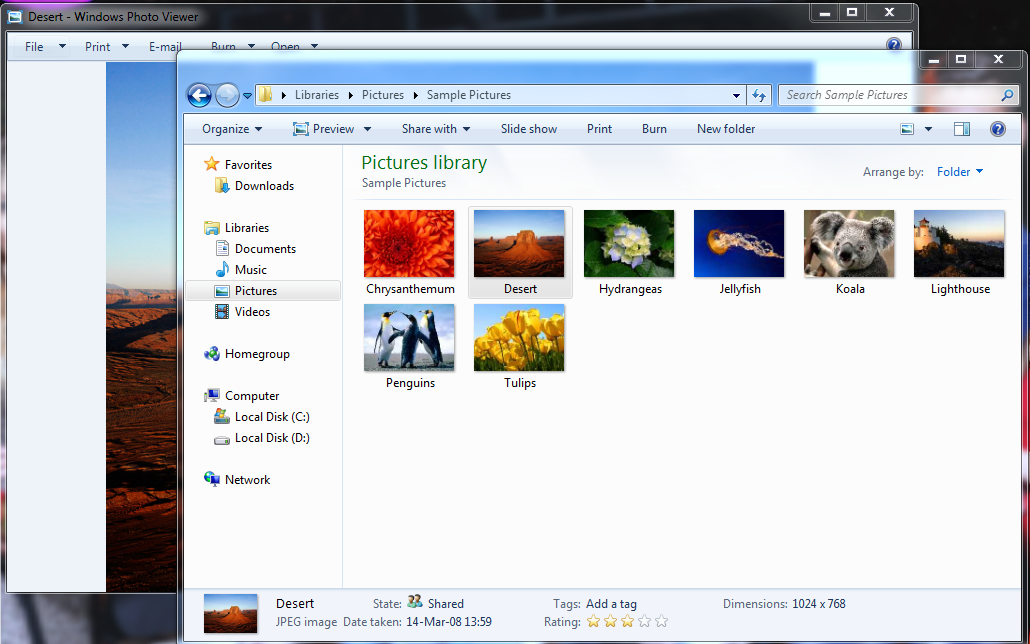This screenshot has height=644, width=1030.
Task: Open the Organize menu
Action: [x=232, y=129]
